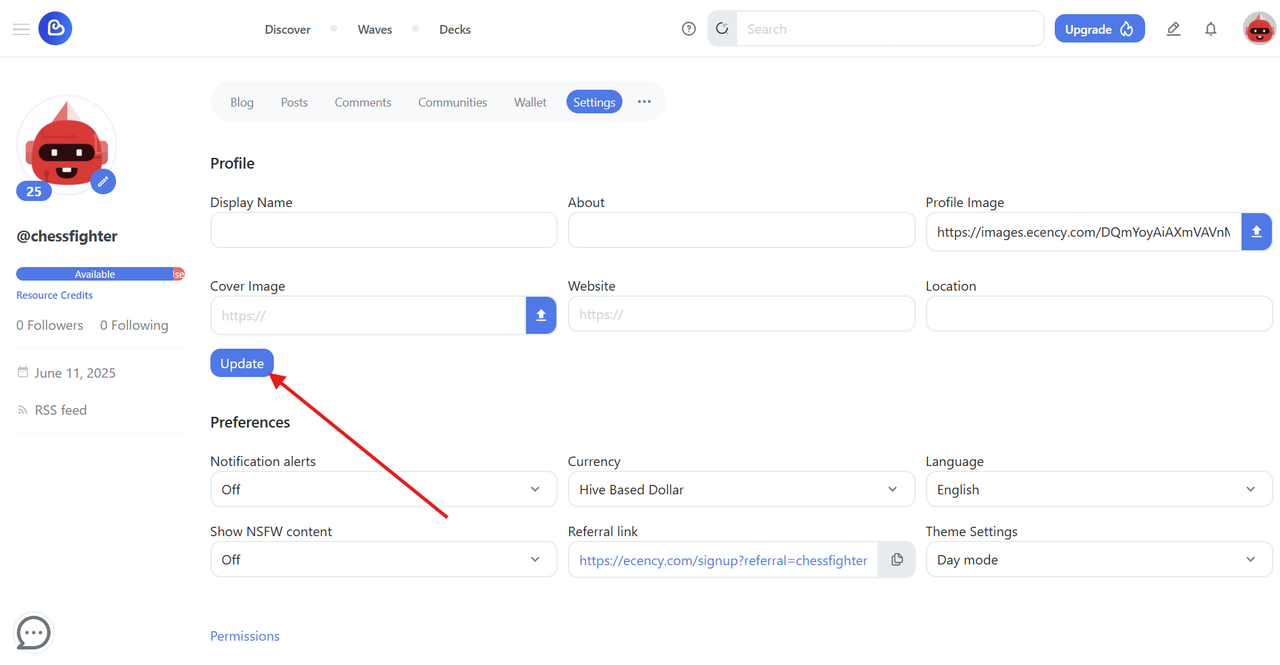The width and height of the screenshot is (1280, 665).
Task: Upload profile image via arrow button
Action: [1256, 231]
